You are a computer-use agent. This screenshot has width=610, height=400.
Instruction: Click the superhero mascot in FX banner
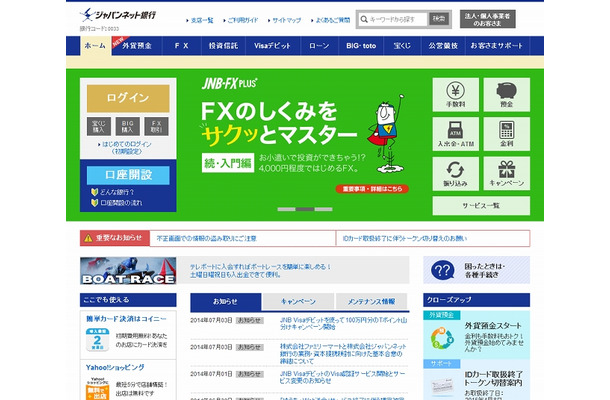pos(386,133)
